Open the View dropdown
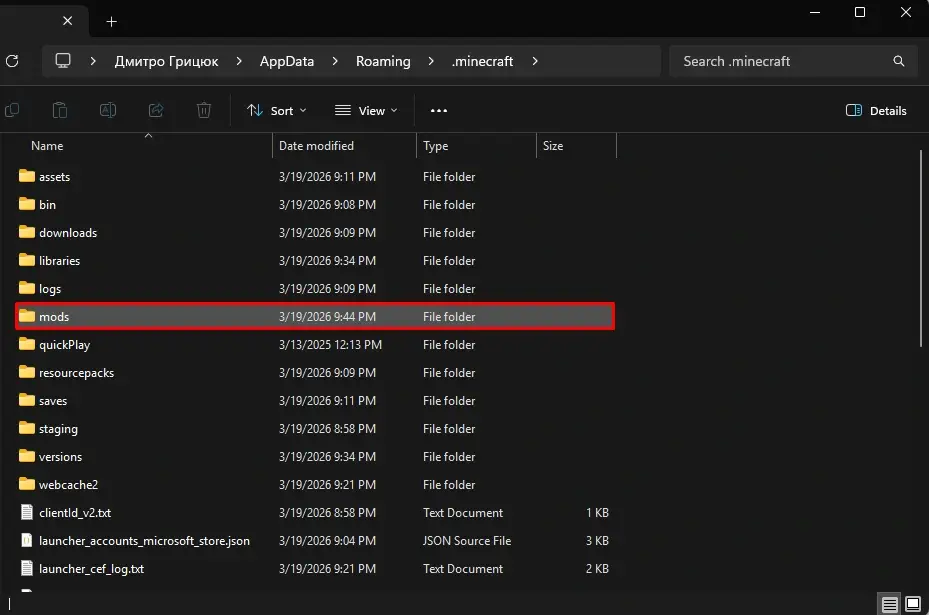Viewport: 929px width, 615px height. [x=366, y=110]
